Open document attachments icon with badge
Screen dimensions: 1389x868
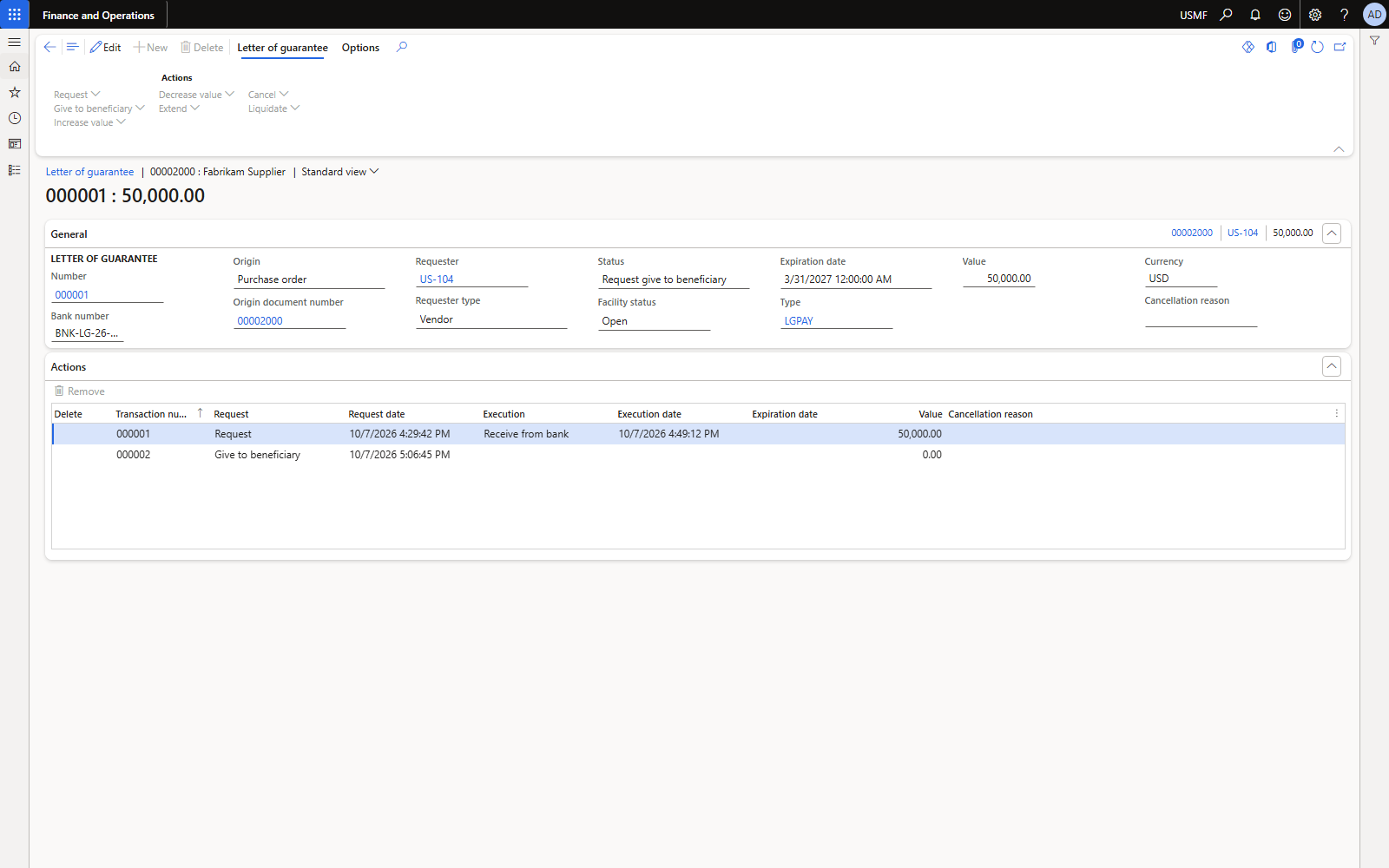tap(1296, 46)
